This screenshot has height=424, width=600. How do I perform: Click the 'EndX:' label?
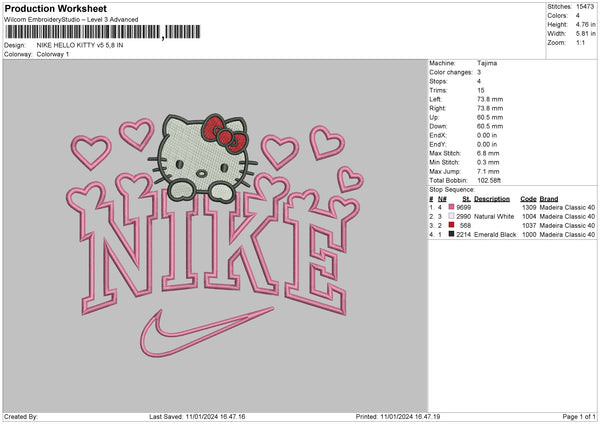438,135
